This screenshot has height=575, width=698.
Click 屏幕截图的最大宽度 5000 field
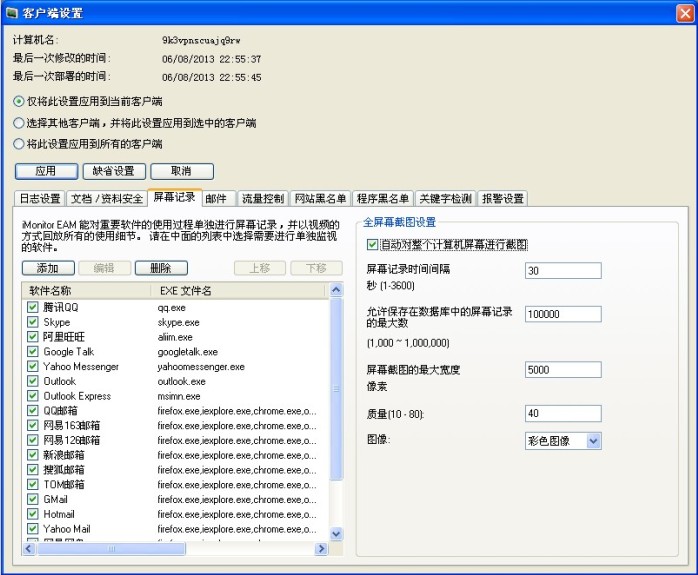click(x=563, y=369)
